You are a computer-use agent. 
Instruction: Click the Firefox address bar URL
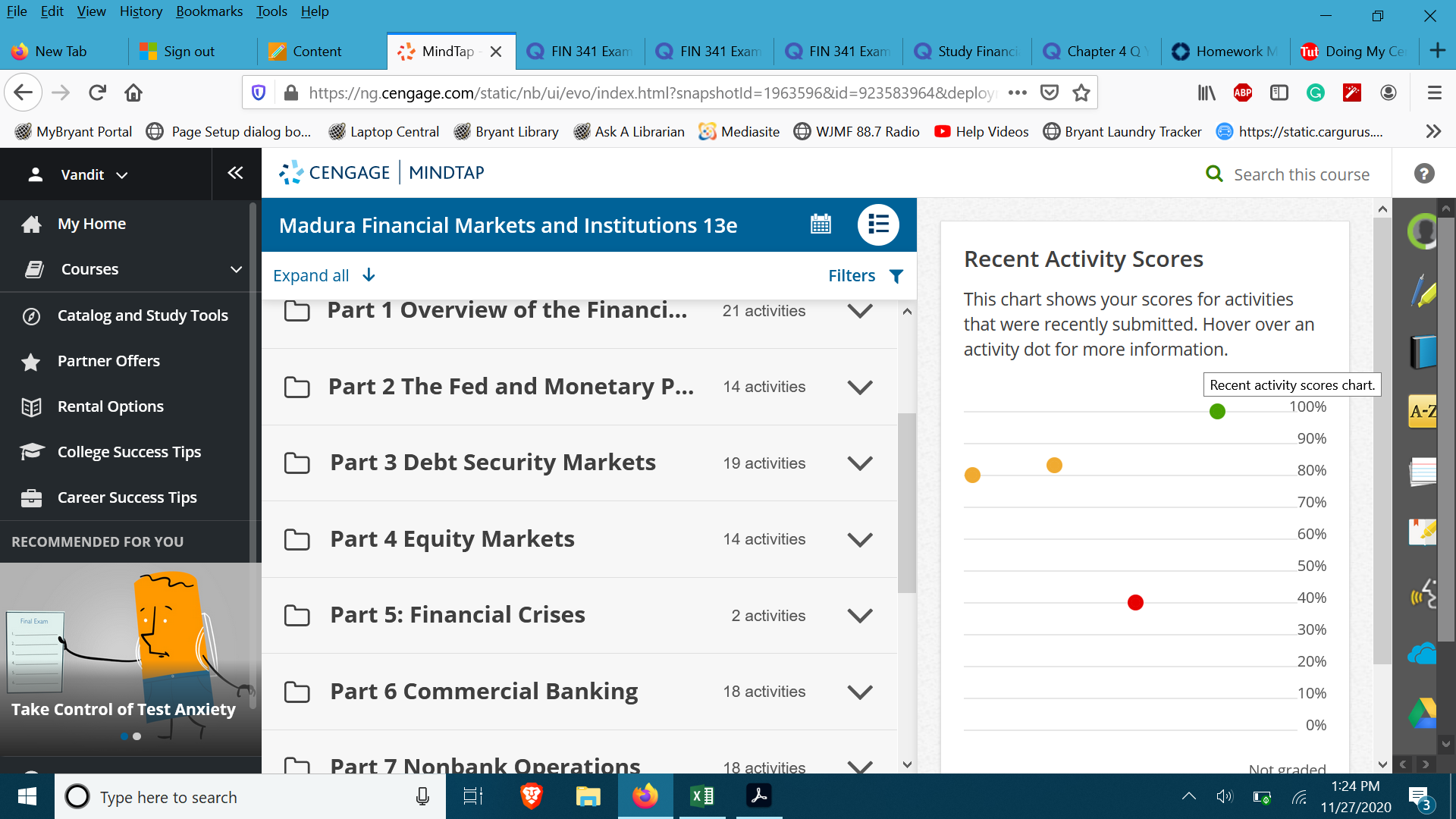[652, 93]
